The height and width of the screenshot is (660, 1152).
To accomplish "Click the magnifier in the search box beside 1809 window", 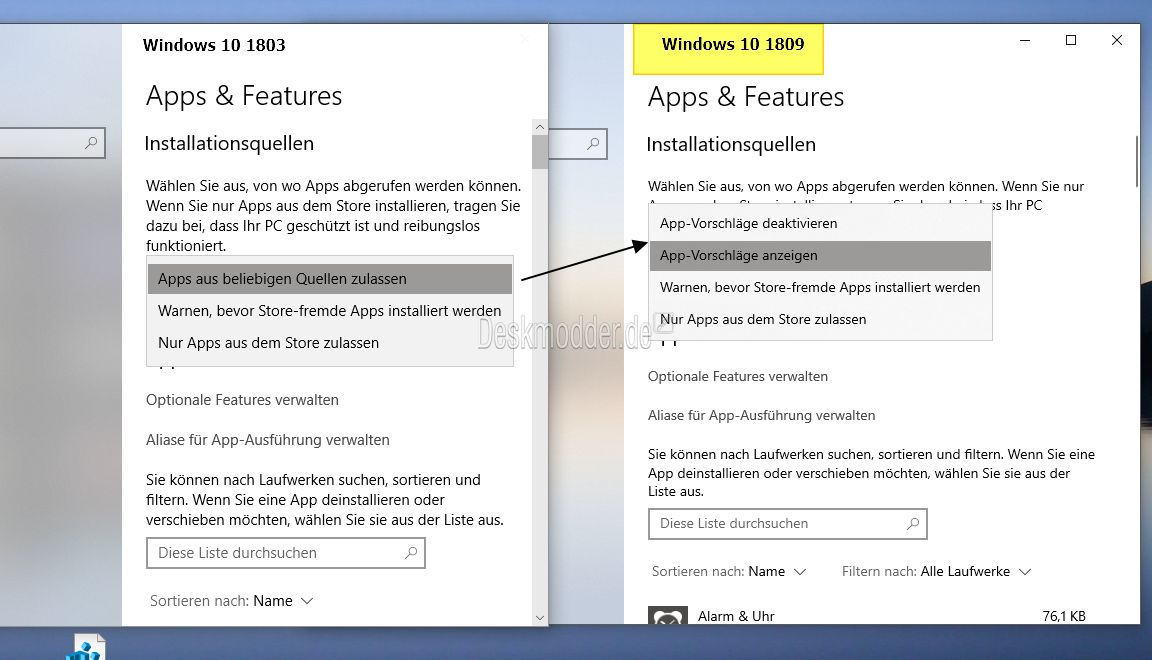I will click(593, 144).
